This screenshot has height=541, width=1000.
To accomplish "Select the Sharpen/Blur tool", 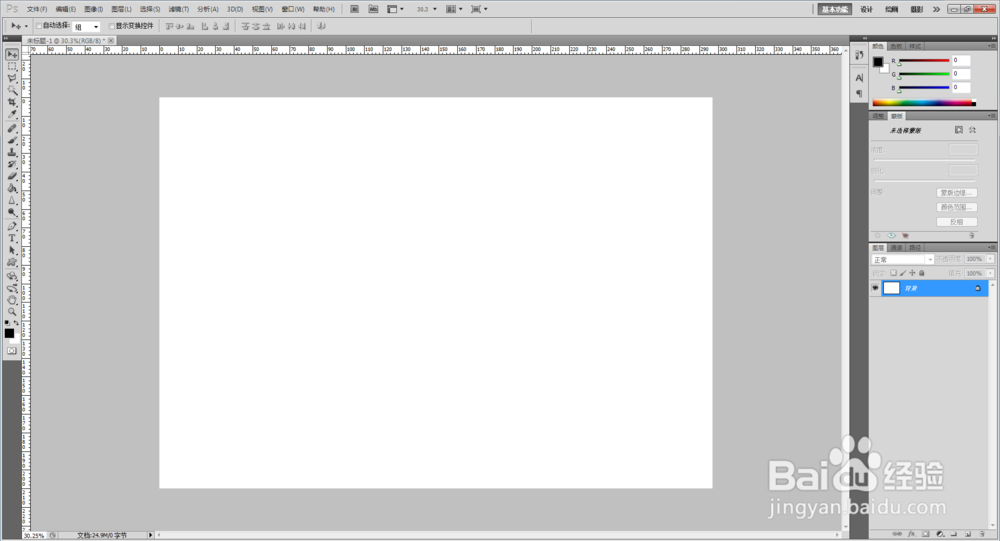I will [x=12, y=200].
